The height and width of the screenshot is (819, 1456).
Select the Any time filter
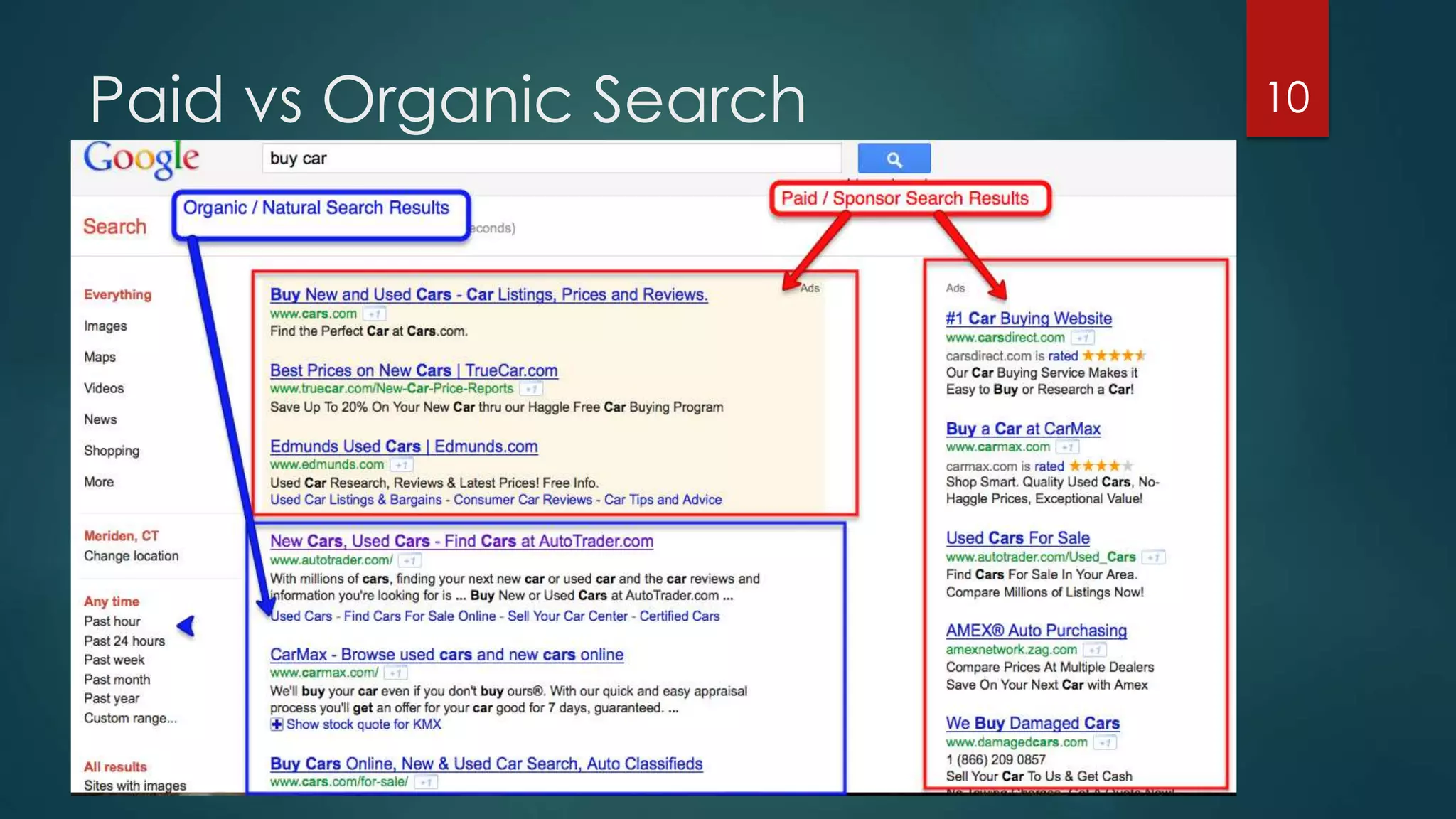point(112,601)
